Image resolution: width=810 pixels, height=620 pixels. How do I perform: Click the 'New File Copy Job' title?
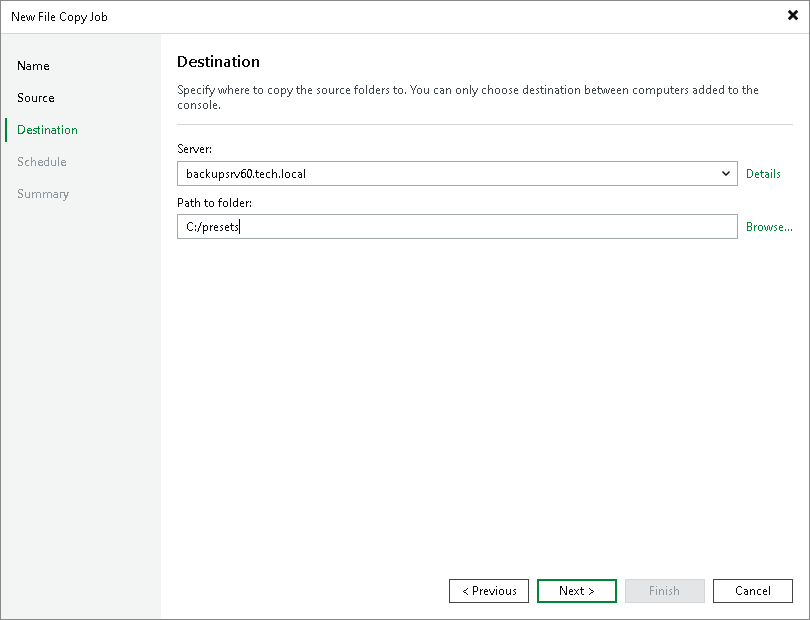point(59,17)
